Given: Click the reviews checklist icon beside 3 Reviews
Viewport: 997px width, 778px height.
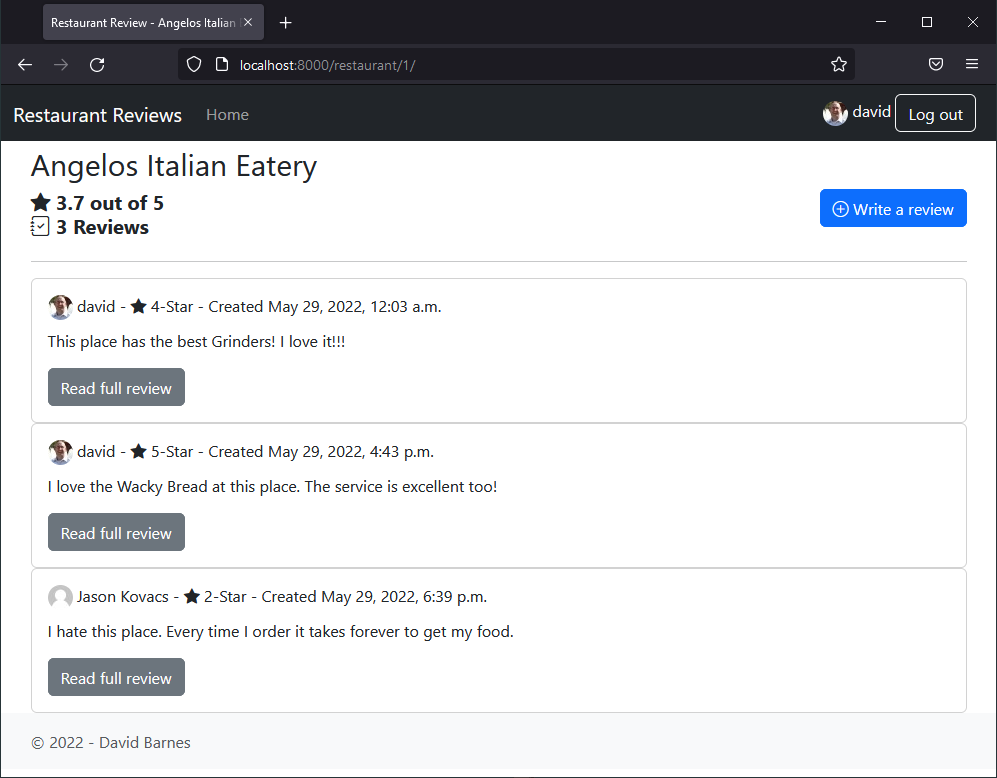Looking at the screenshot, I should (40, 226).
